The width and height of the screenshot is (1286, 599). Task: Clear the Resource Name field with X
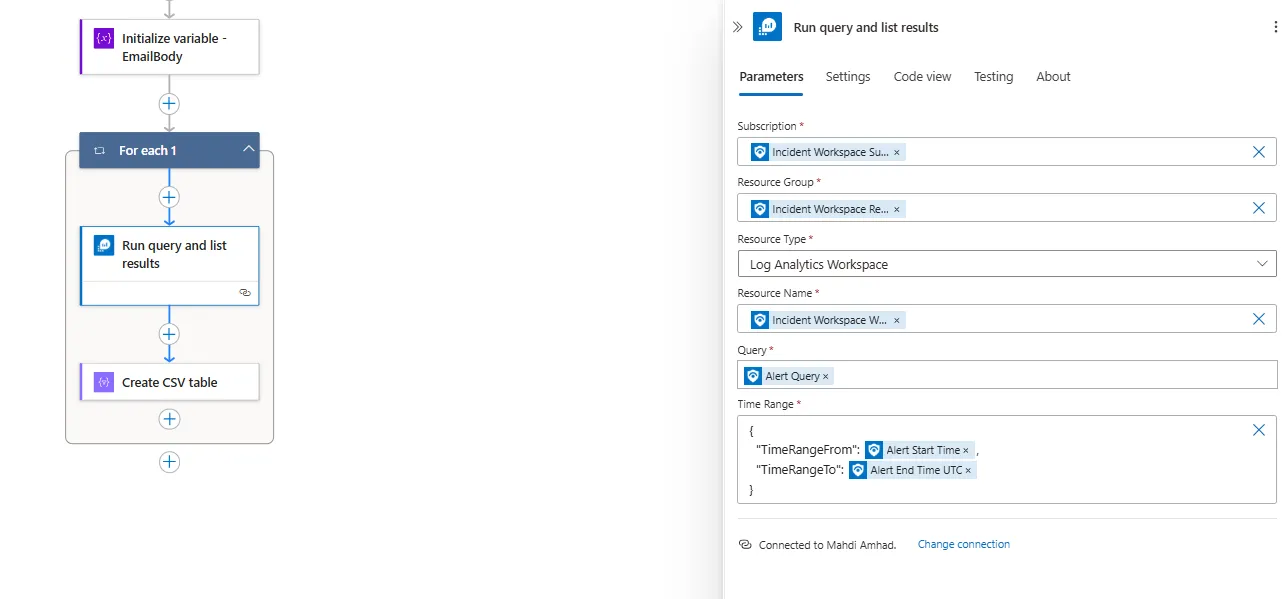point(1259,319)
